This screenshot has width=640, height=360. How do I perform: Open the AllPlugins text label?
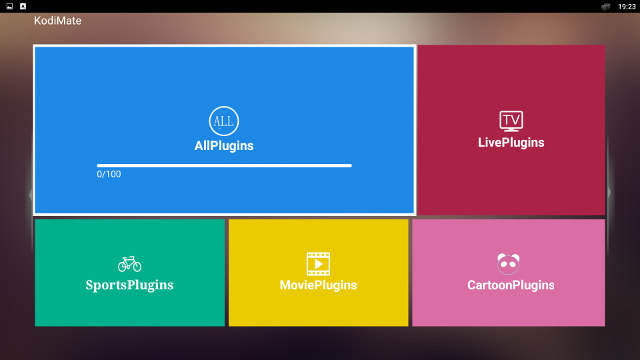pos(224,146)
